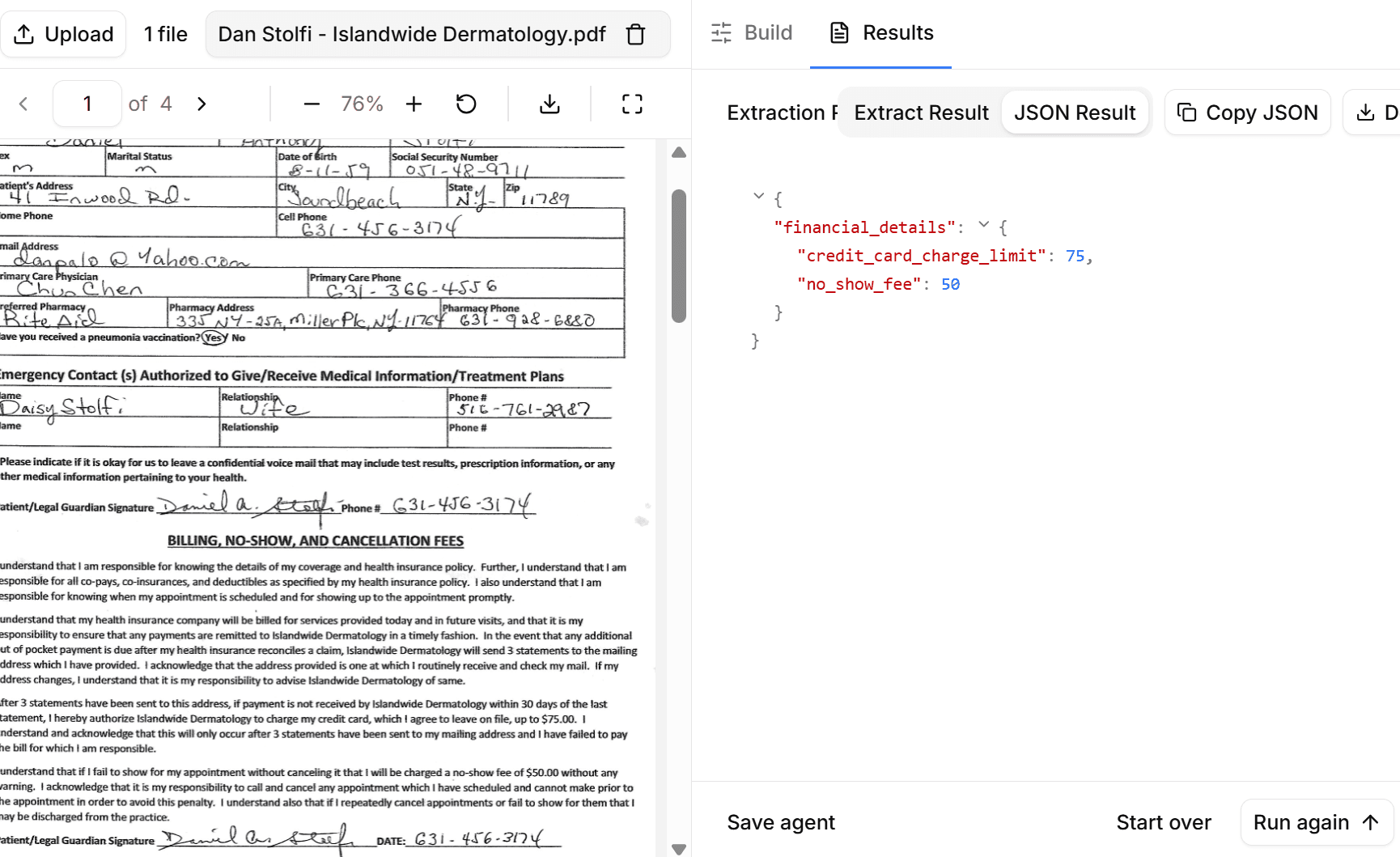Rotate the PDF page with the reload icon

coord(465,104)
